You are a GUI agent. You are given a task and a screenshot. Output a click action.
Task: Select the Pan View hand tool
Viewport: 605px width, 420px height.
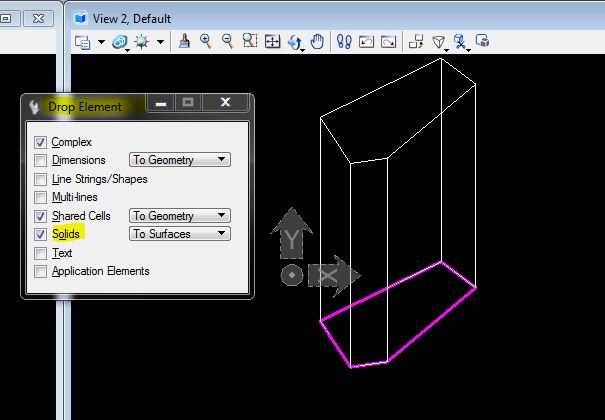pyautogui.click(x=317, y=41)
